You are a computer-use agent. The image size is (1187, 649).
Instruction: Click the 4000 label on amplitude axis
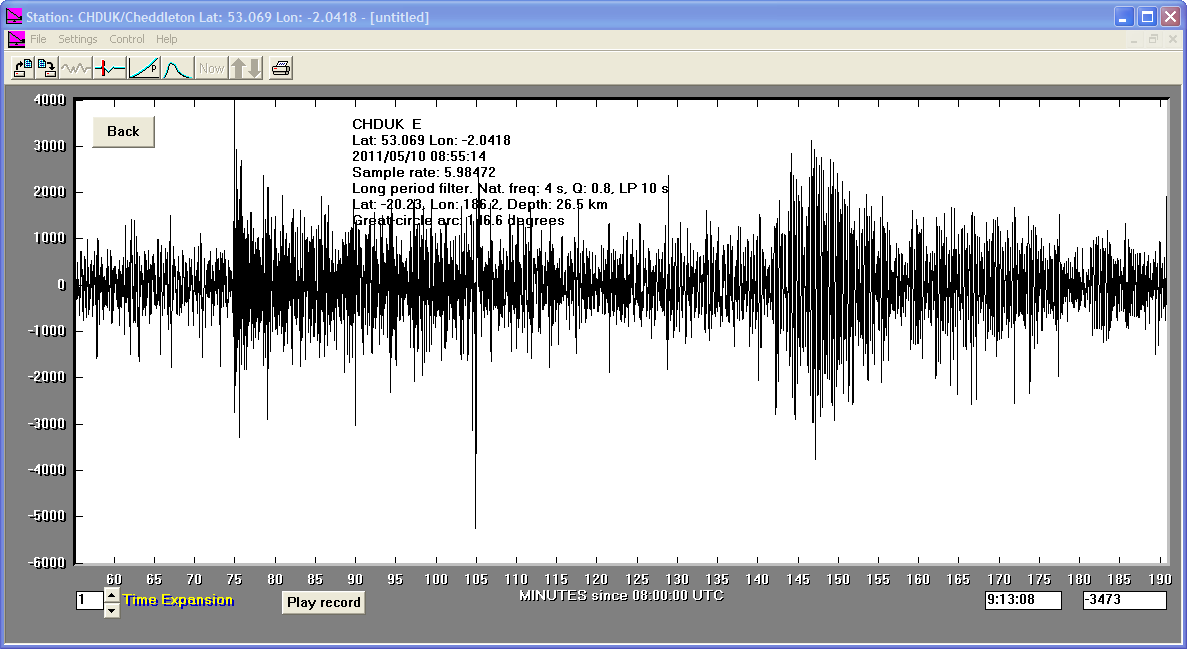[50, 100]
